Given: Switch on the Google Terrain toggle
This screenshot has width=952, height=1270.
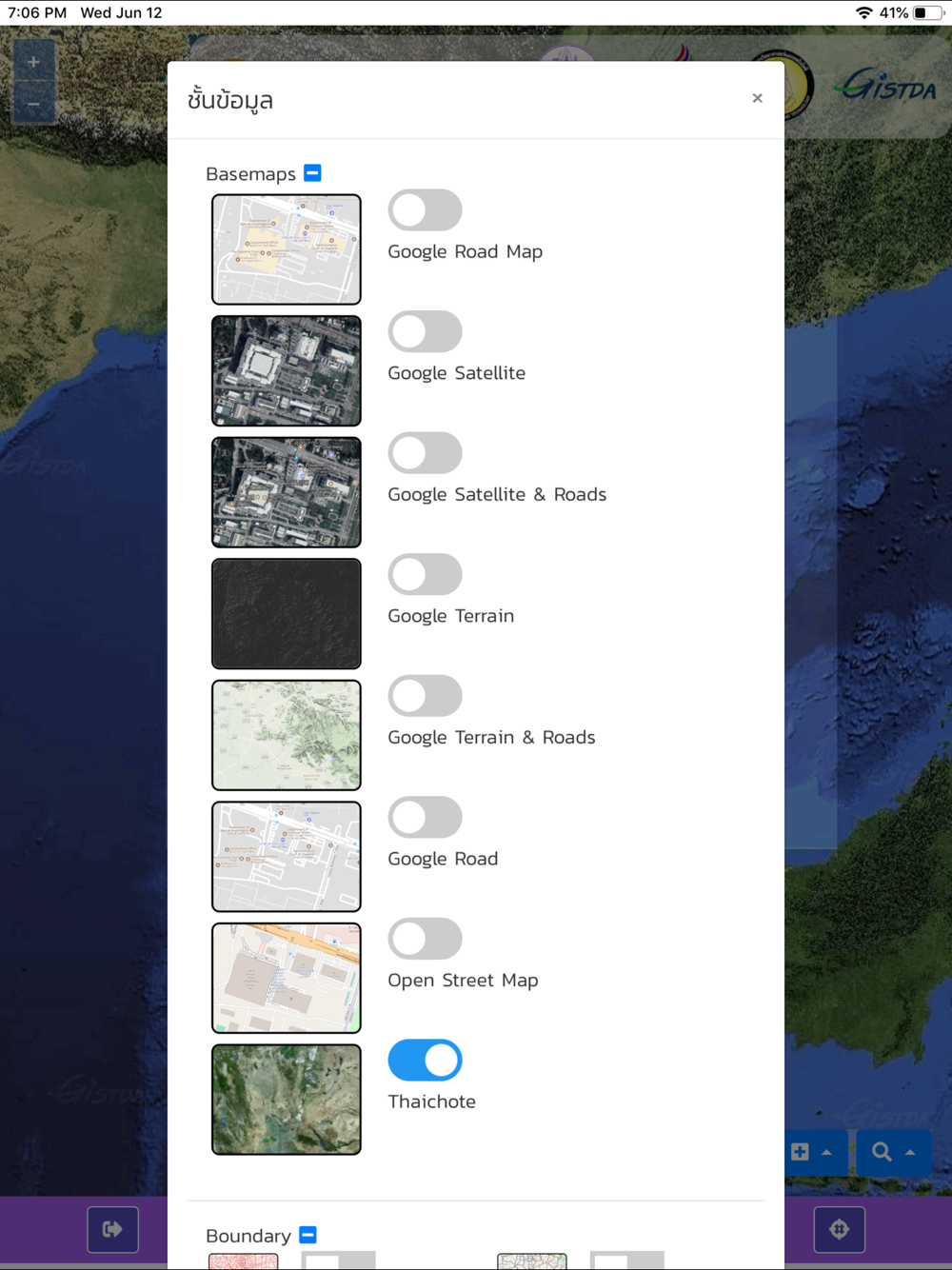Looking at the screenshot, I should tap(425, 574).
